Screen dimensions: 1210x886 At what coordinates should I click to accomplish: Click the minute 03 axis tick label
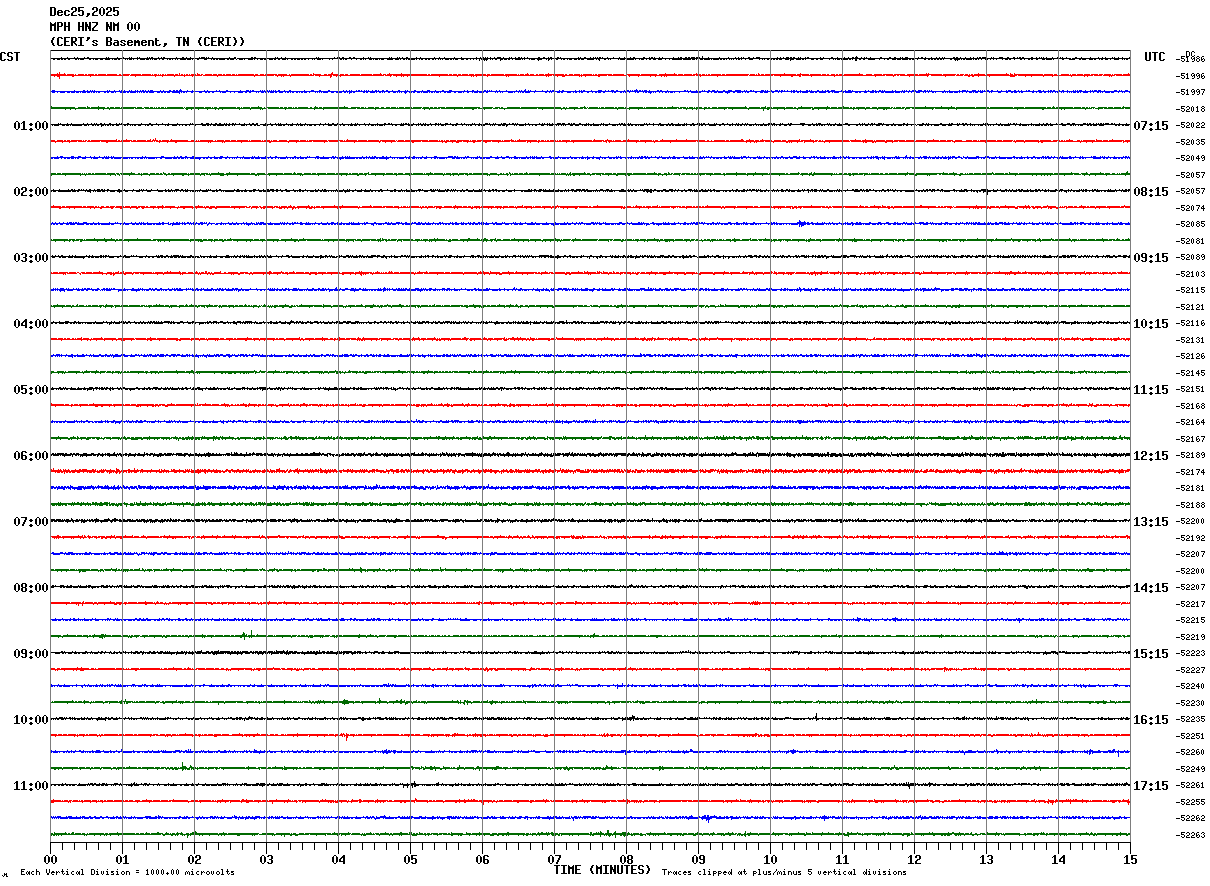[x=266, y=859]
